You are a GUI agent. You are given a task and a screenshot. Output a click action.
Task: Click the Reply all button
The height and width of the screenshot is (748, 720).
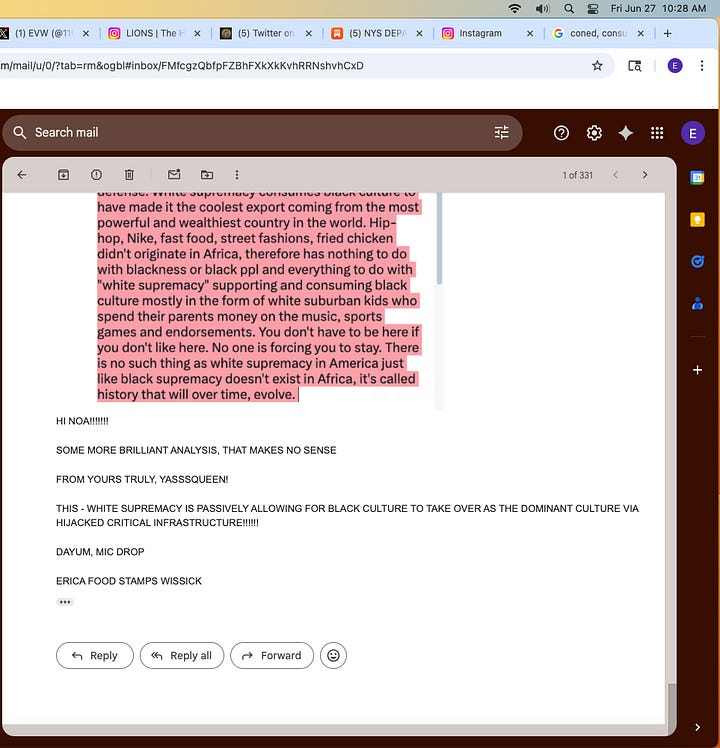click(x=181, y=655)
